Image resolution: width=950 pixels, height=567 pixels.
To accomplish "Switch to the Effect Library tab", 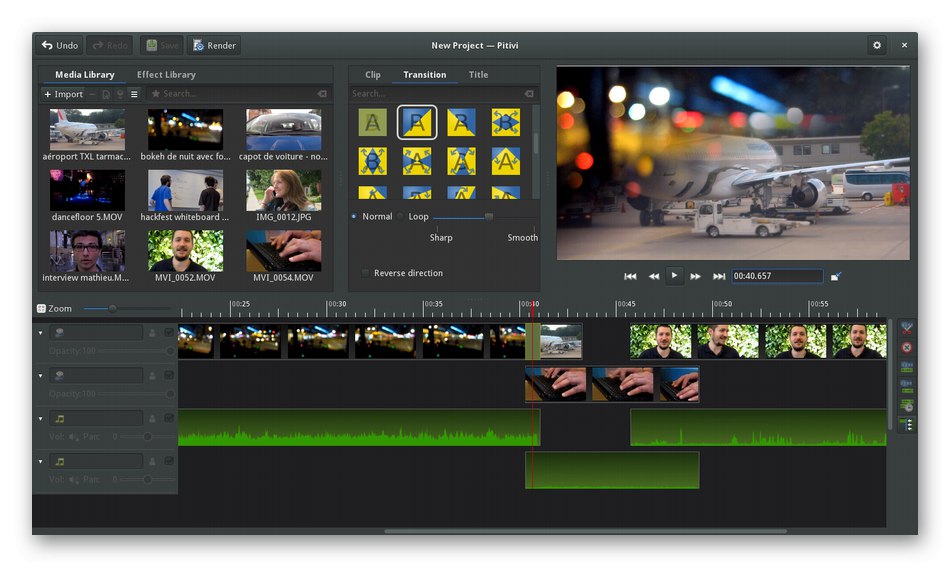I will pos(166,75).
